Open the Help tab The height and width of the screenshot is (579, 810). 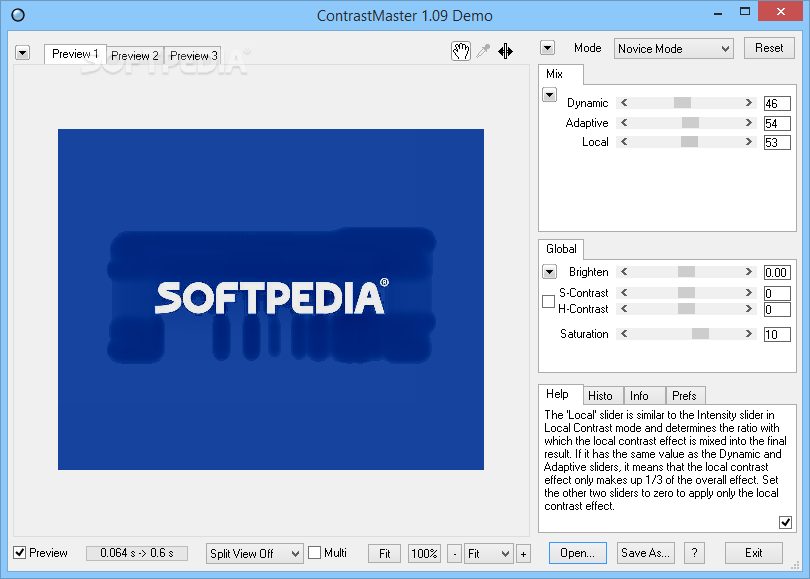coord(561,394)
